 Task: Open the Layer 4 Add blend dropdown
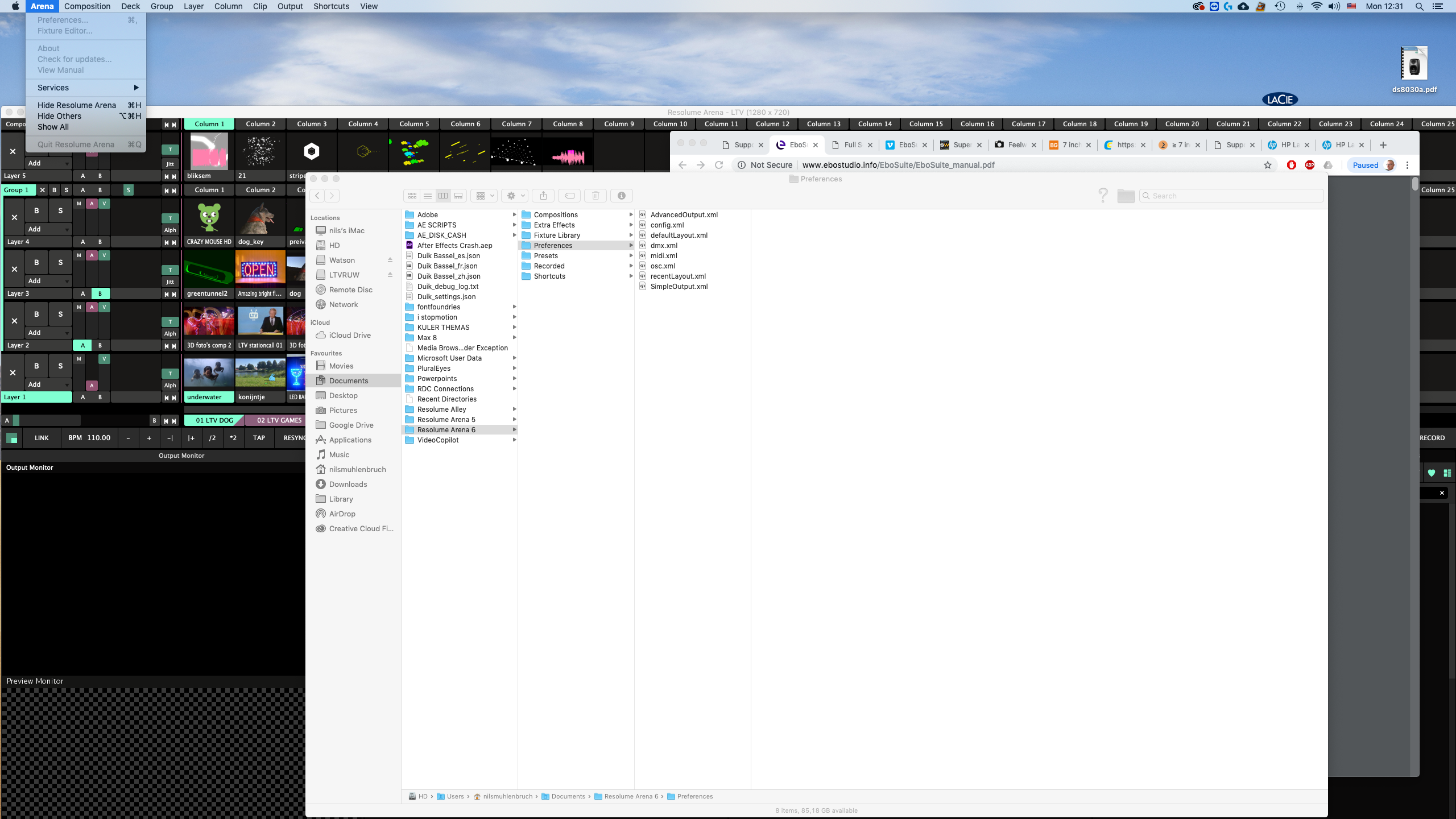(x=48, y=229)
